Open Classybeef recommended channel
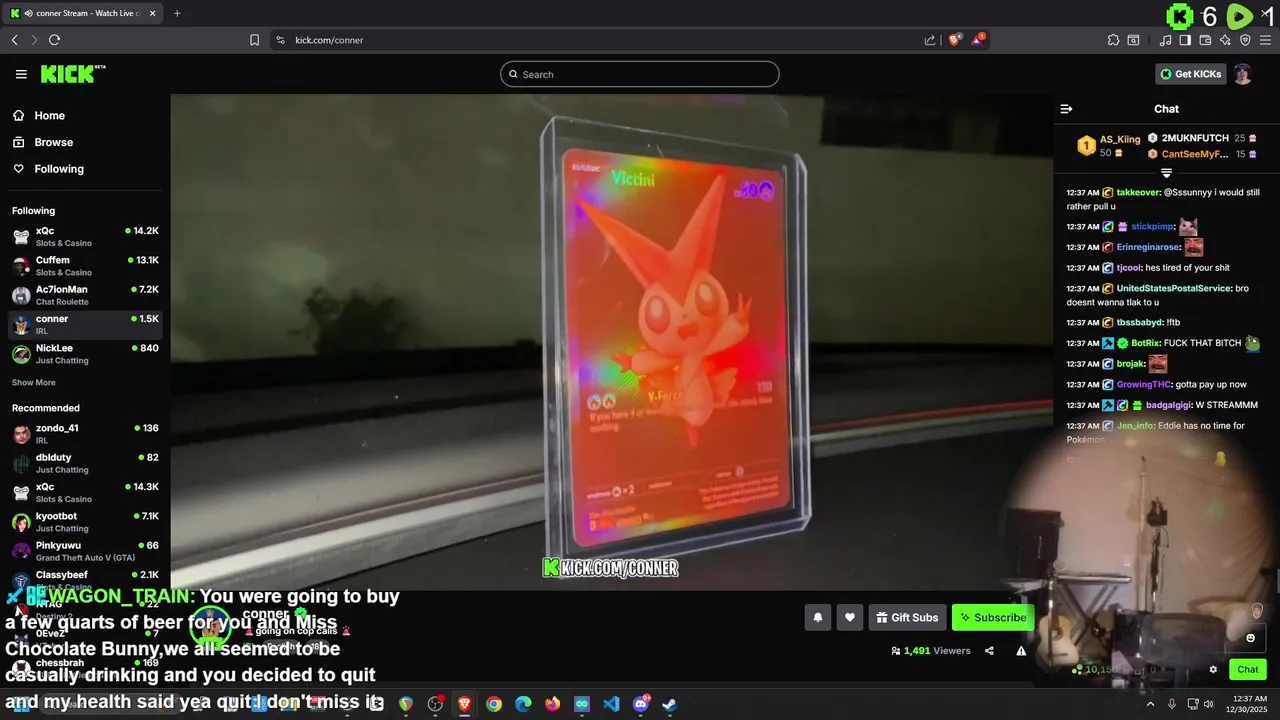1280x720 pixels. 85,580
